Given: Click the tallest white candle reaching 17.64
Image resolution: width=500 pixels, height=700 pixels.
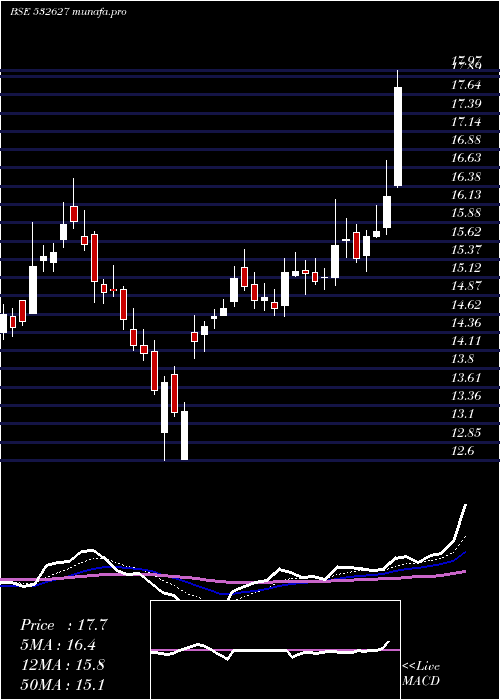Looking at the screenshot, I should tap(398, 137).
